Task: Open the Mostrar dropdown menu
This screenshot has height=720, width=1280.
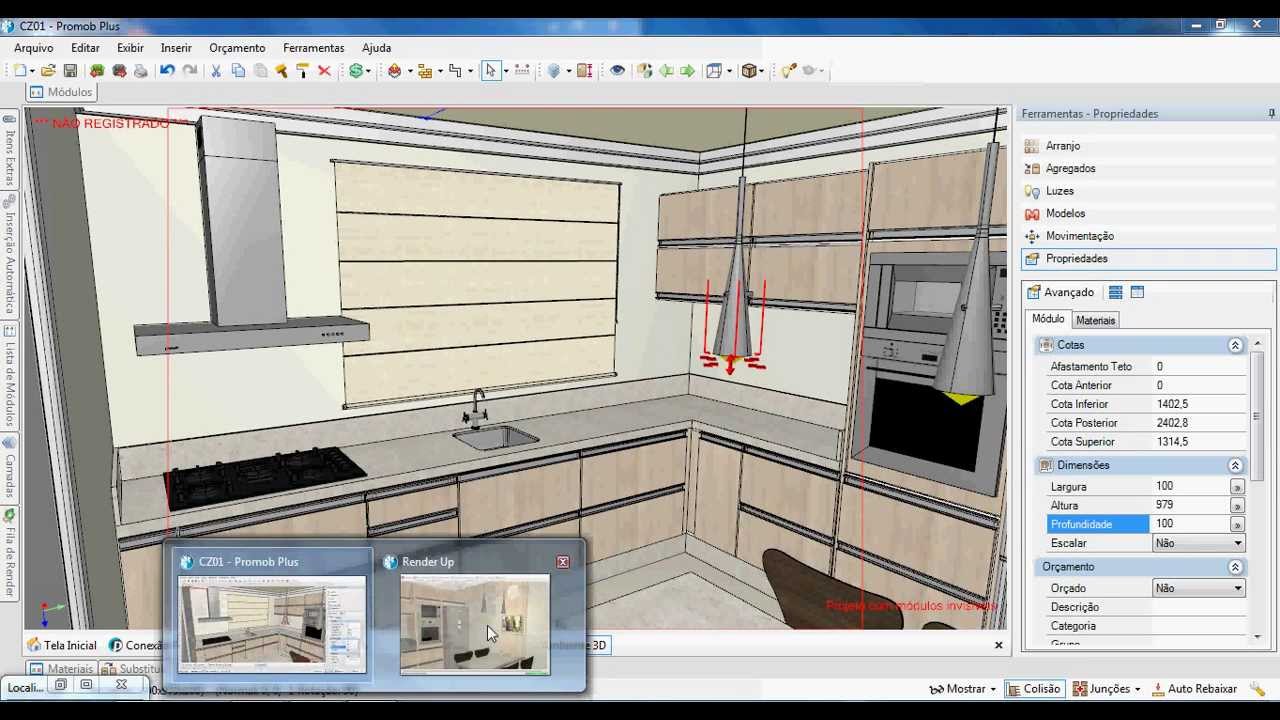Action: pyautogui.click(x=962, y=688)
